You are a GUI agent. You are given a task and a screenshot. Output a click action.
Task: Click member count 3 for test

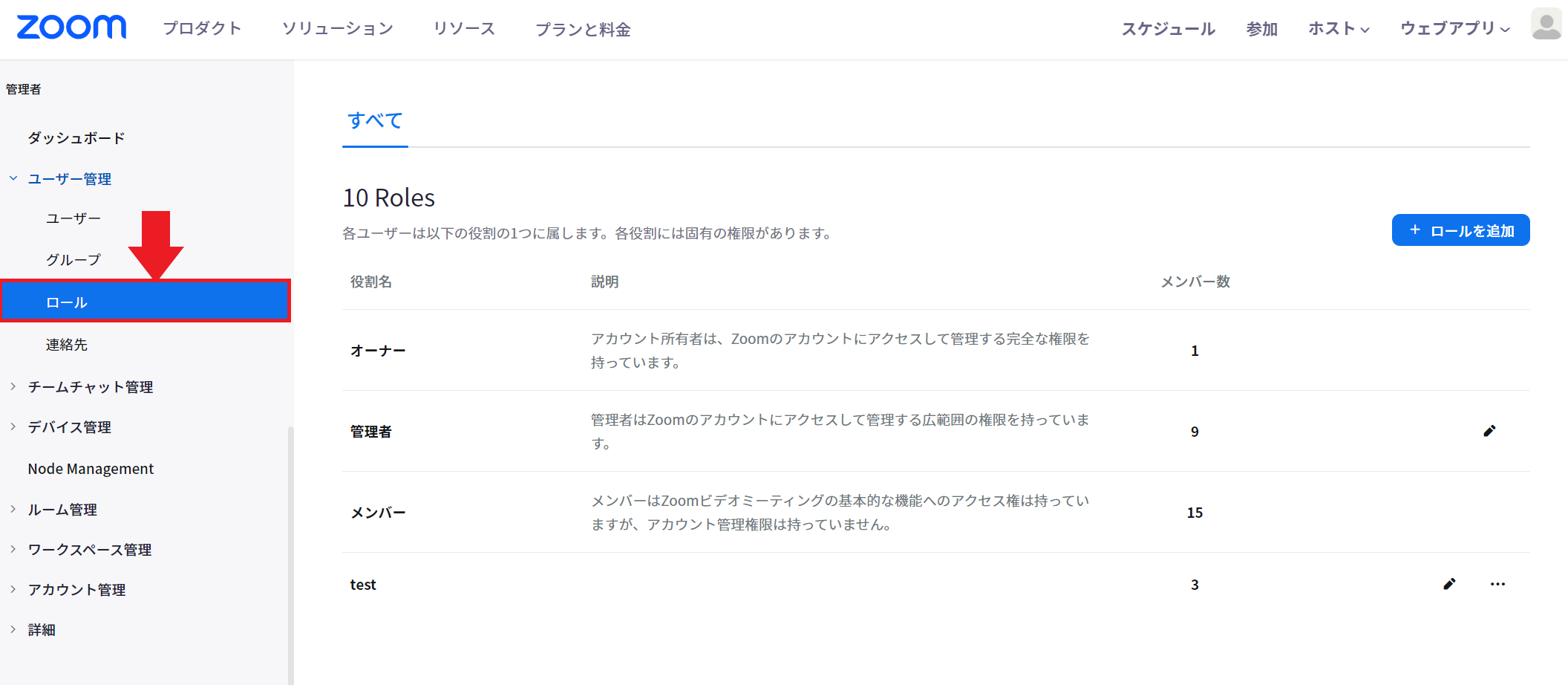pyautogui.click(x=1195, y=585)
